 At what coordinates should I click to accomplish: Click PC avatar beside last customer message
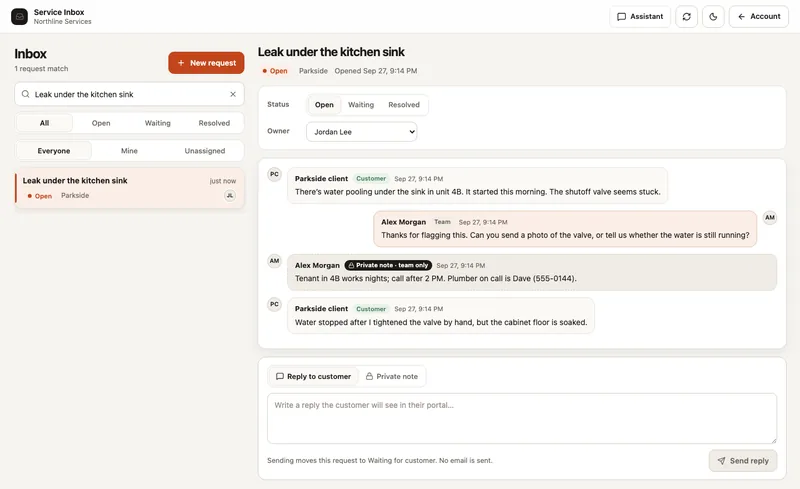pos(274,304)
